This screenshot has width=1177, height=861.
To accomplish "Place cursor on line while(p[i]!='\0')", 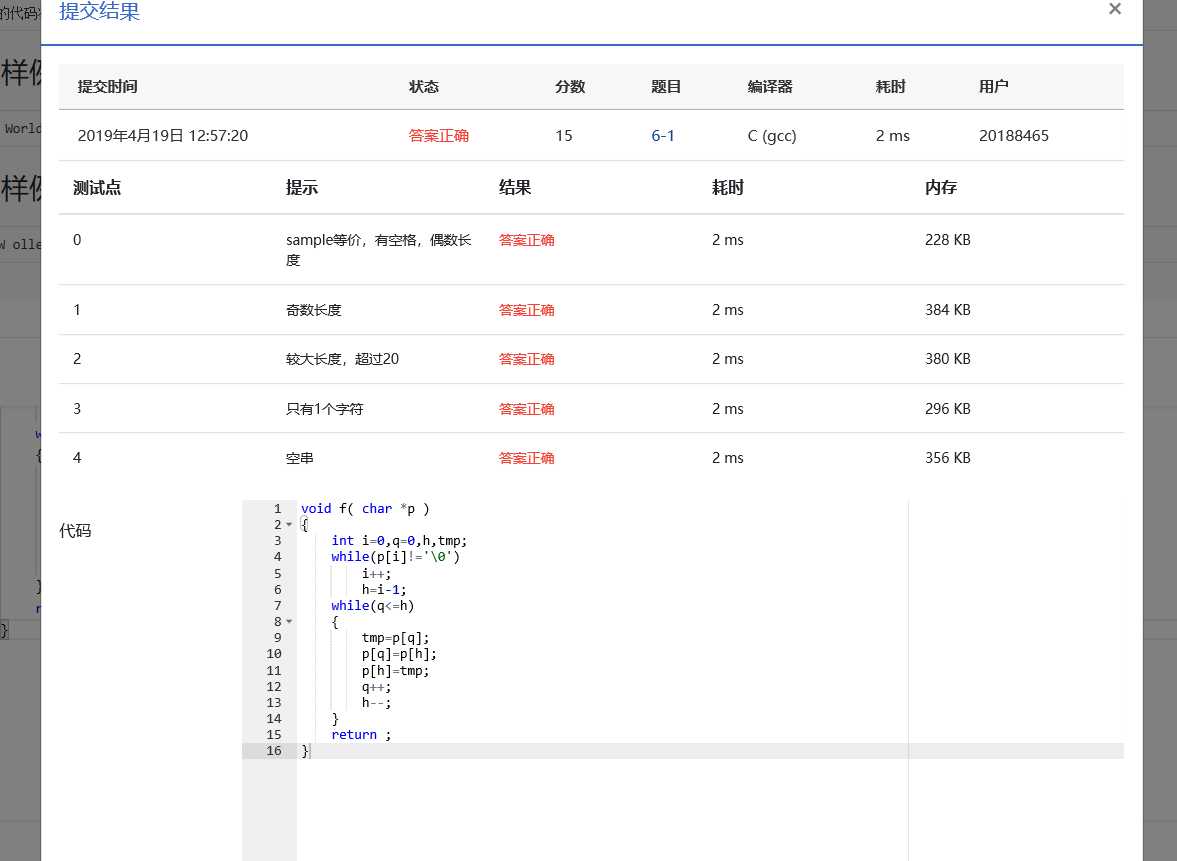I will [x=396, y=557].
